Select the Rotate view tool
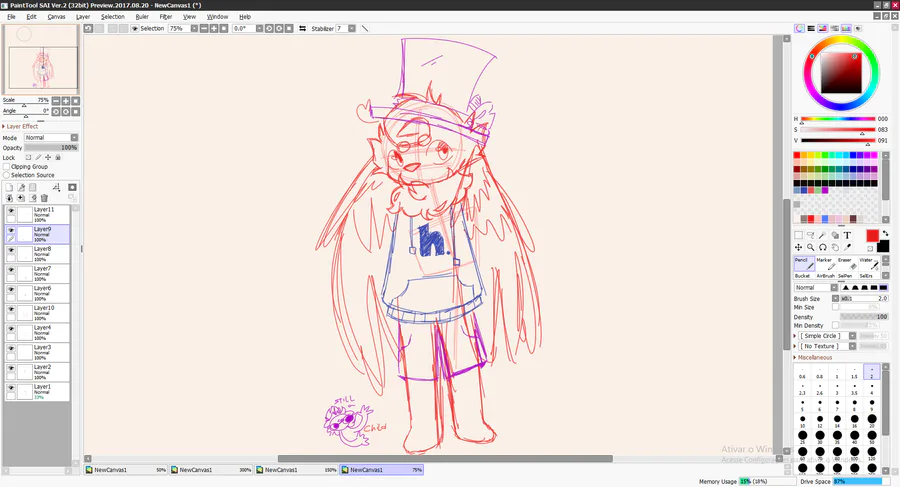 [x=823, y=248]
